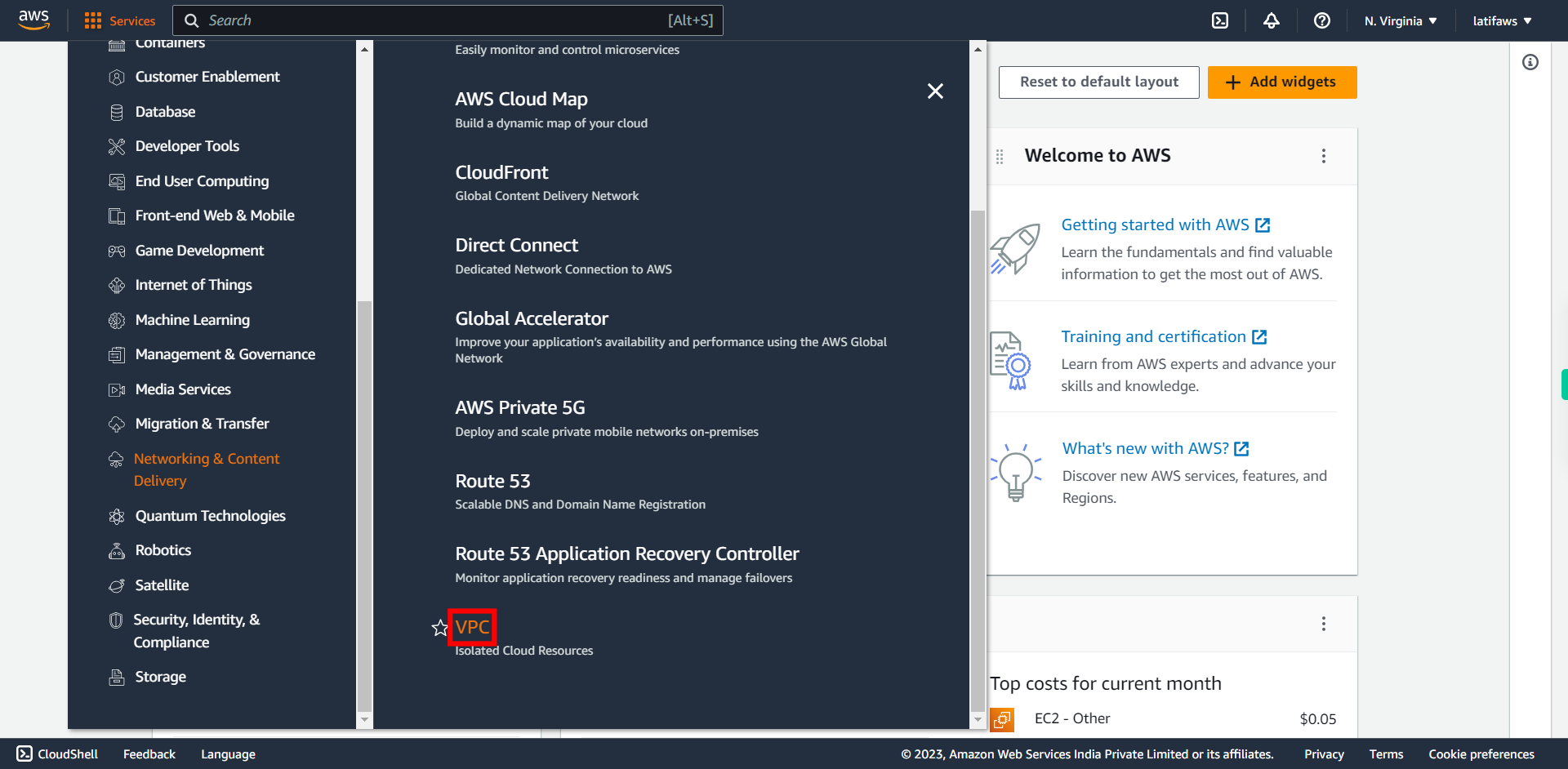Open the Services grid menu
The image size is (1568, 769).
point(119,20)
